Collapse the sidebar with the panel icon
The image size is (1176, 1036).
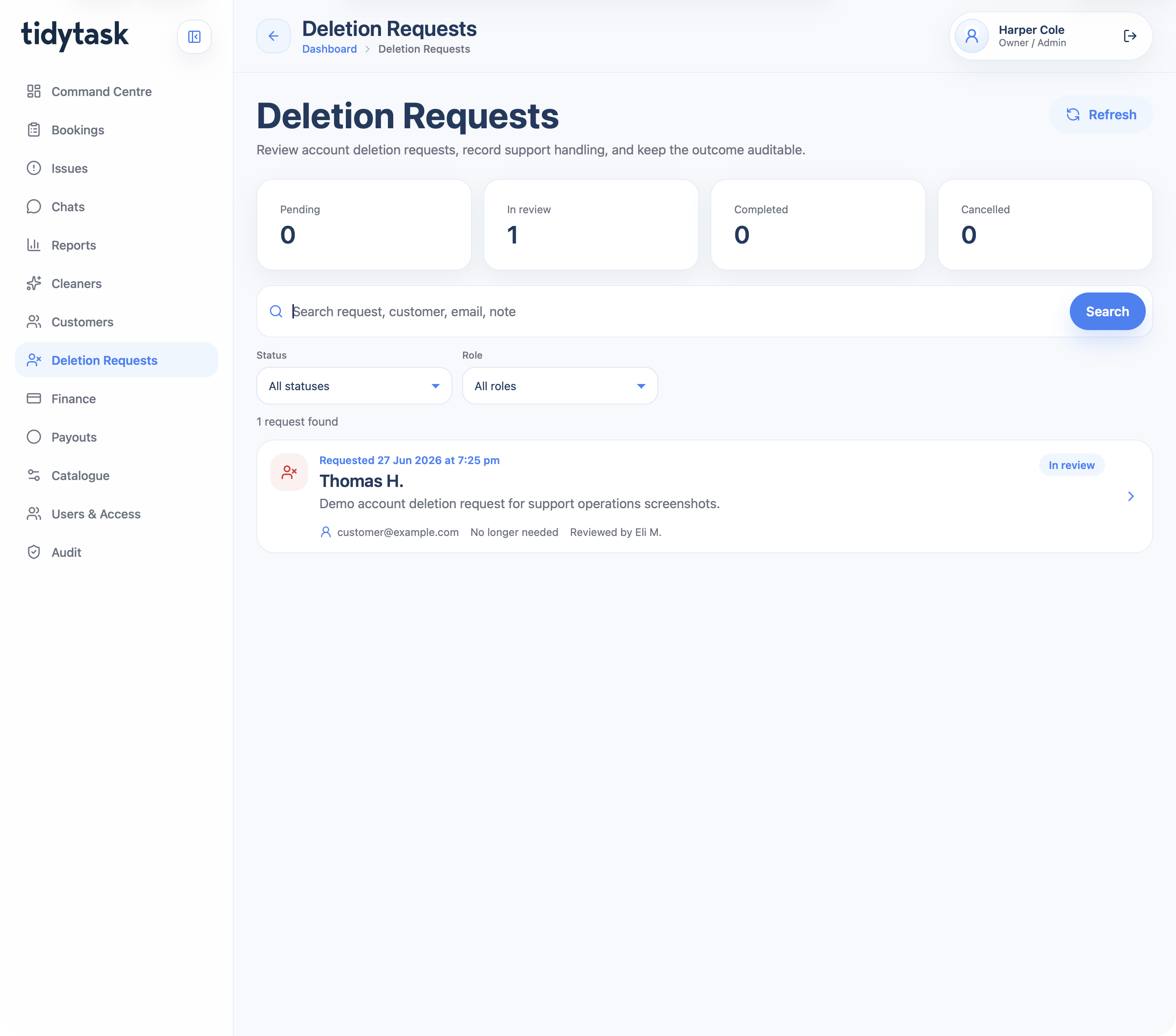[194, 37]
